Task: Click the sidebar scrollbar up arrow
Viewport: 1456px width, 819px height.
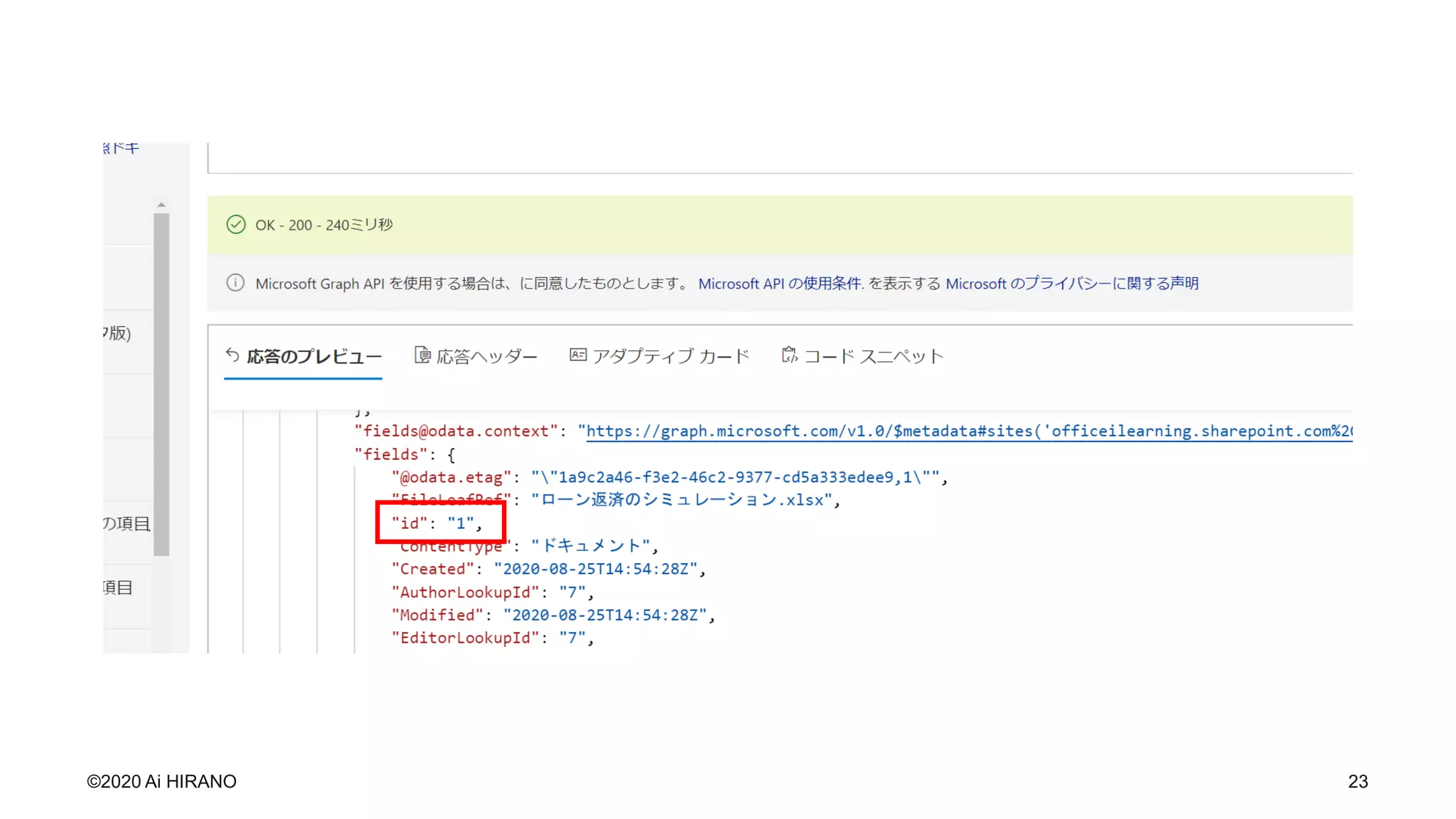Action: (161, 205)
